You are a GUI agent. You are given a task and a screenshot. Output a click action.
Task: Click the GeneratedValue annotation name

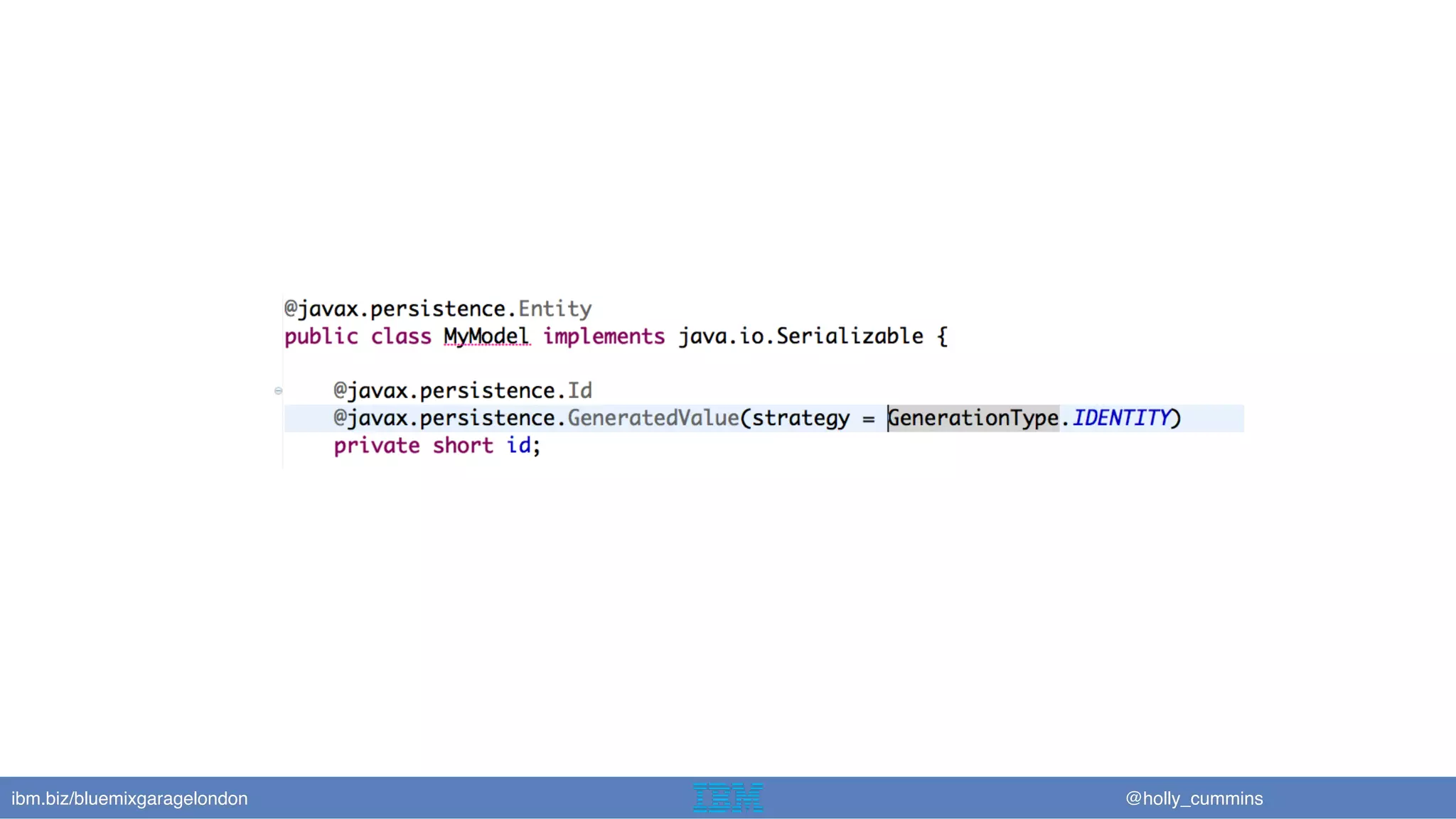click(653, 418)
